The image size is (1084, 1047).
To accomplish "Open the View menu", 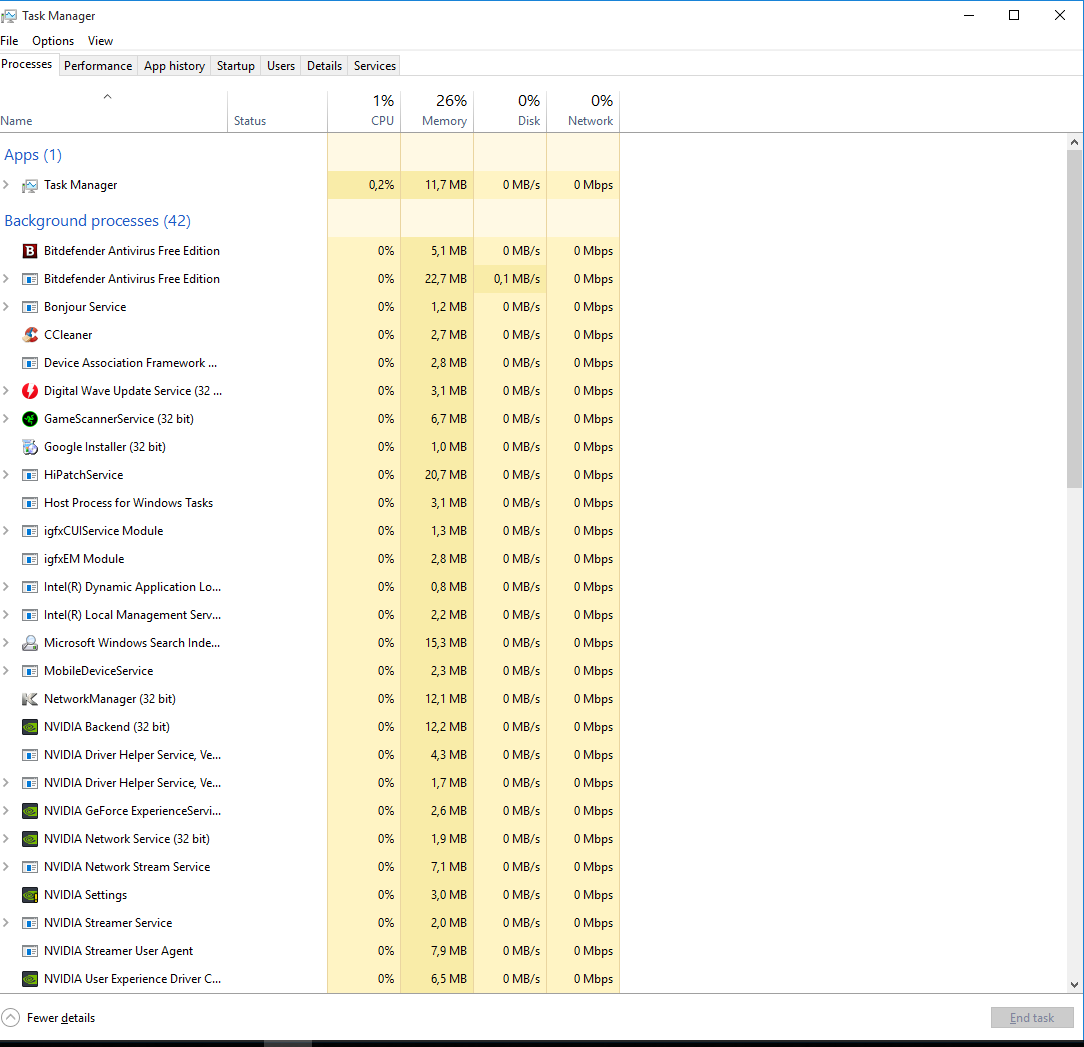I will click(100, 41).
